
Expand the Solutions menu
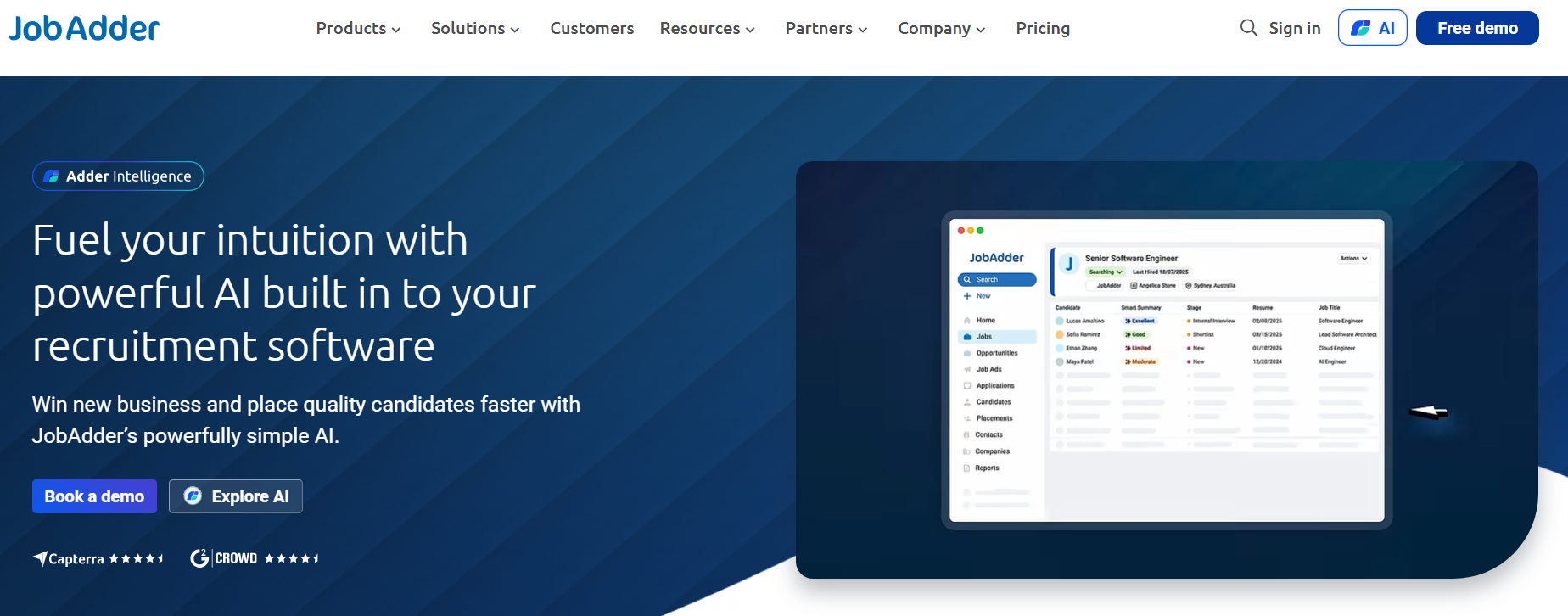coord(475,28)
